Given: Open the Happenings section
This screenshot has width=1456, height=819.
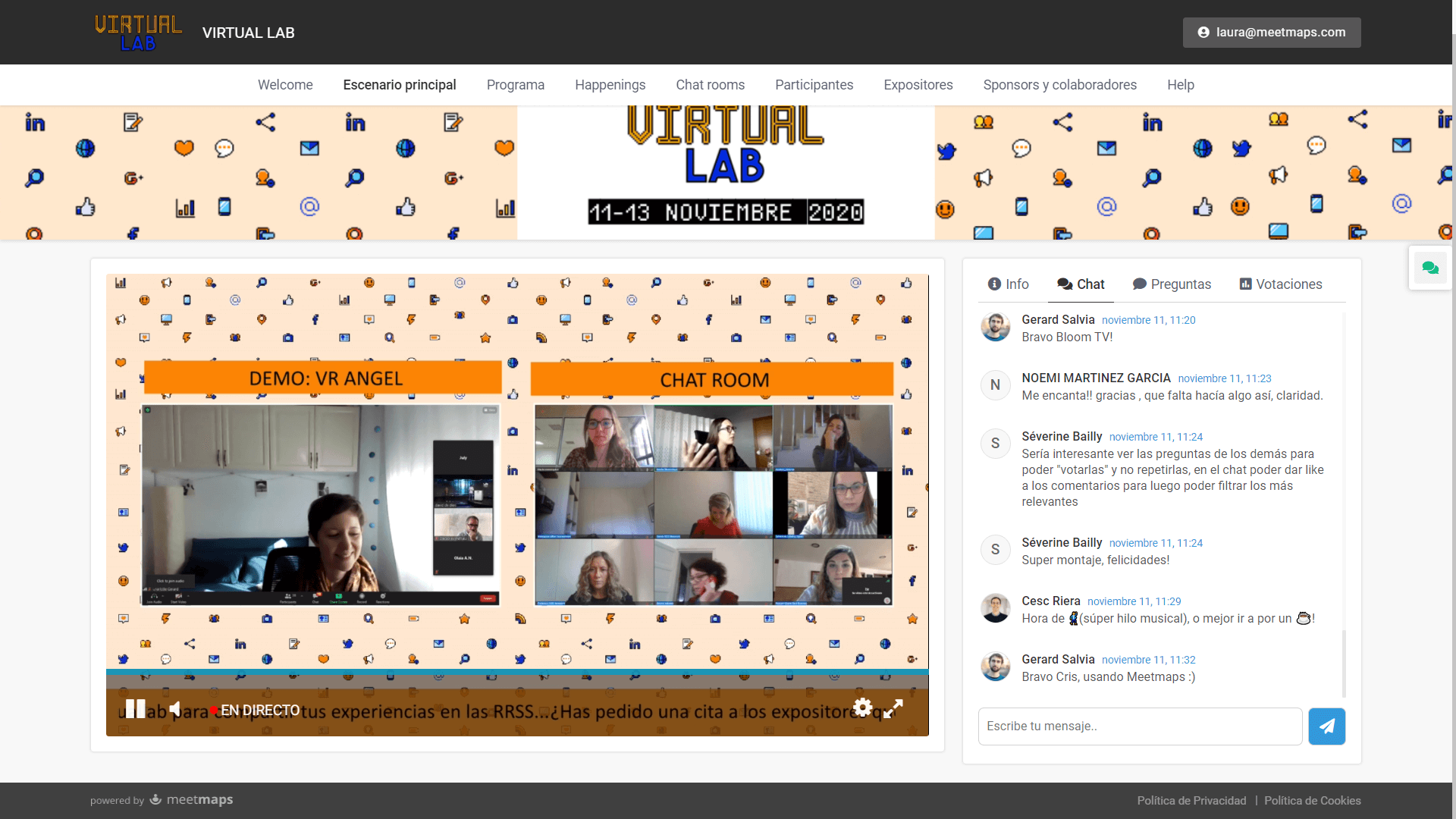Looking at the screenshot, I should (x=610, y=85).
